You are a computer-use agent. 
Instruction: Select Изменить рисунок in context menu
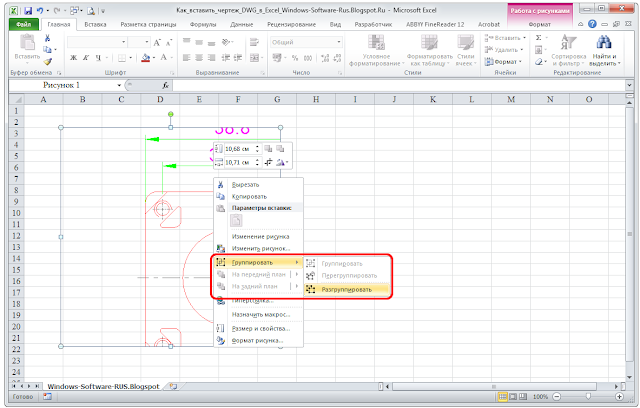[258, 248]
